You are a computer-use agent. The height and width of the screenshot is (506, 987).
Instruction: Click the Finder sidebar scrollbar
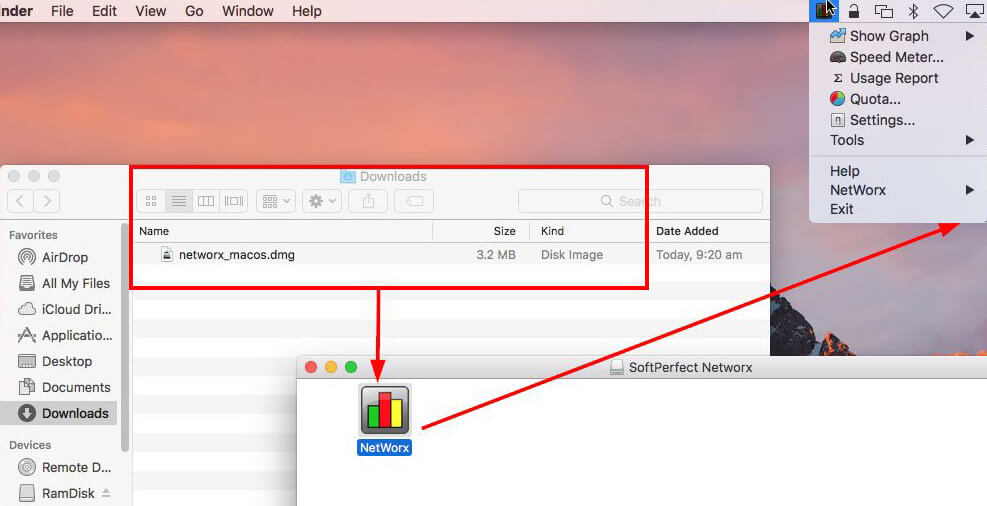(125, 337)
